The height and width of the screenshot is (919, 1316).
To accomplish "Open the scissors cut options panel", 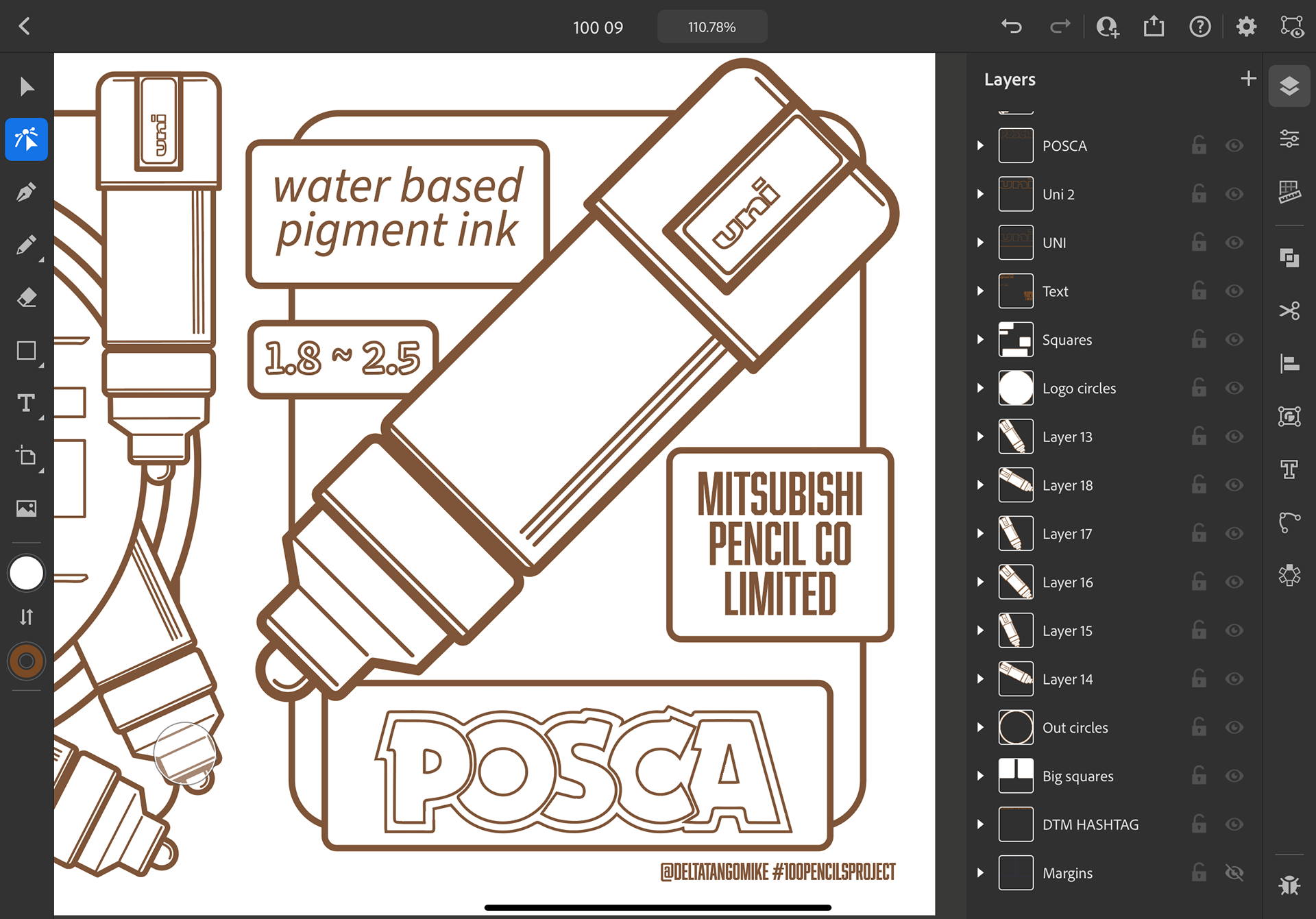I will [1289, 310].
